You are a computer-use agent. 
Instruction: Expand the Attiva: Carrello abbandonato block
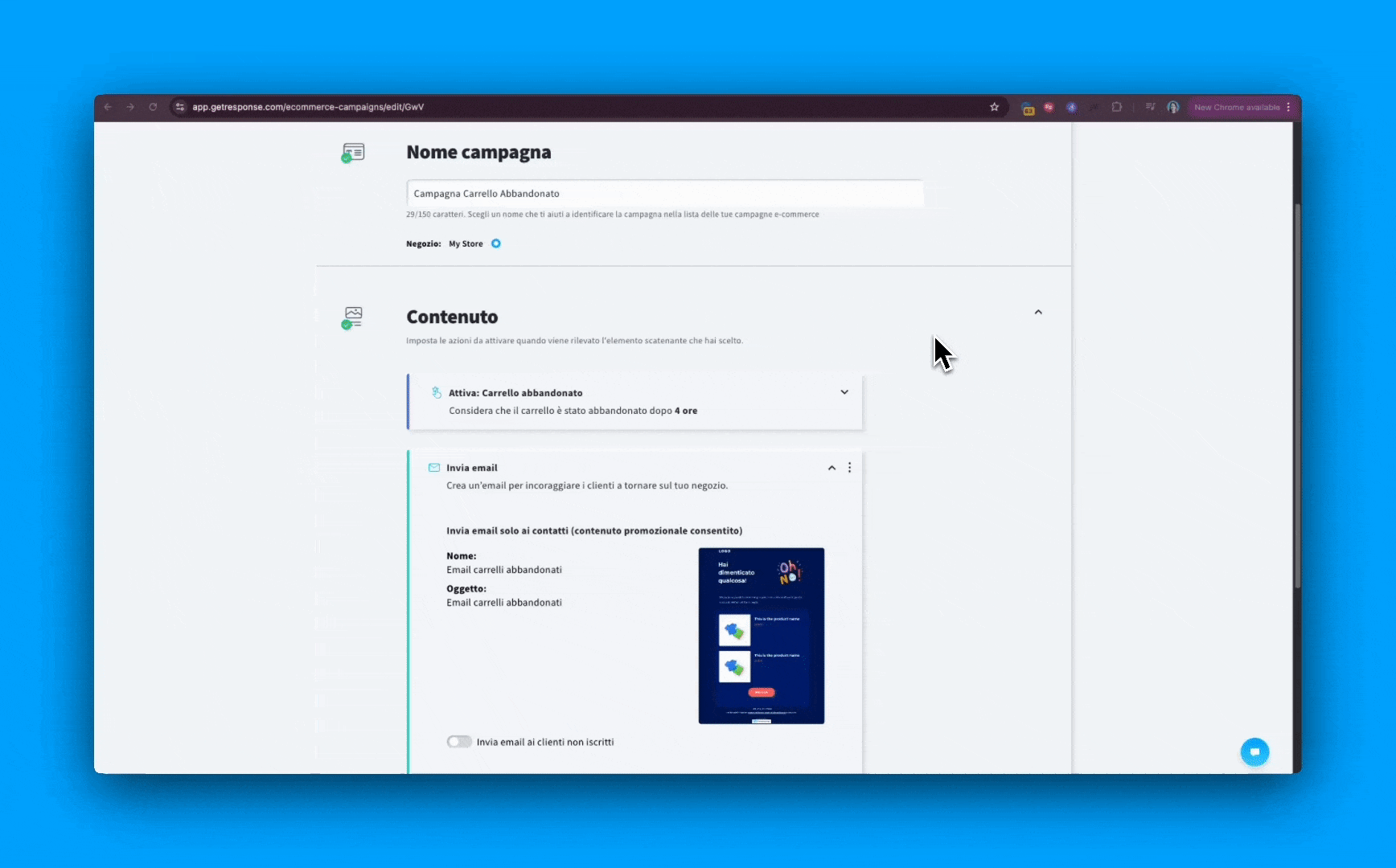844,392
